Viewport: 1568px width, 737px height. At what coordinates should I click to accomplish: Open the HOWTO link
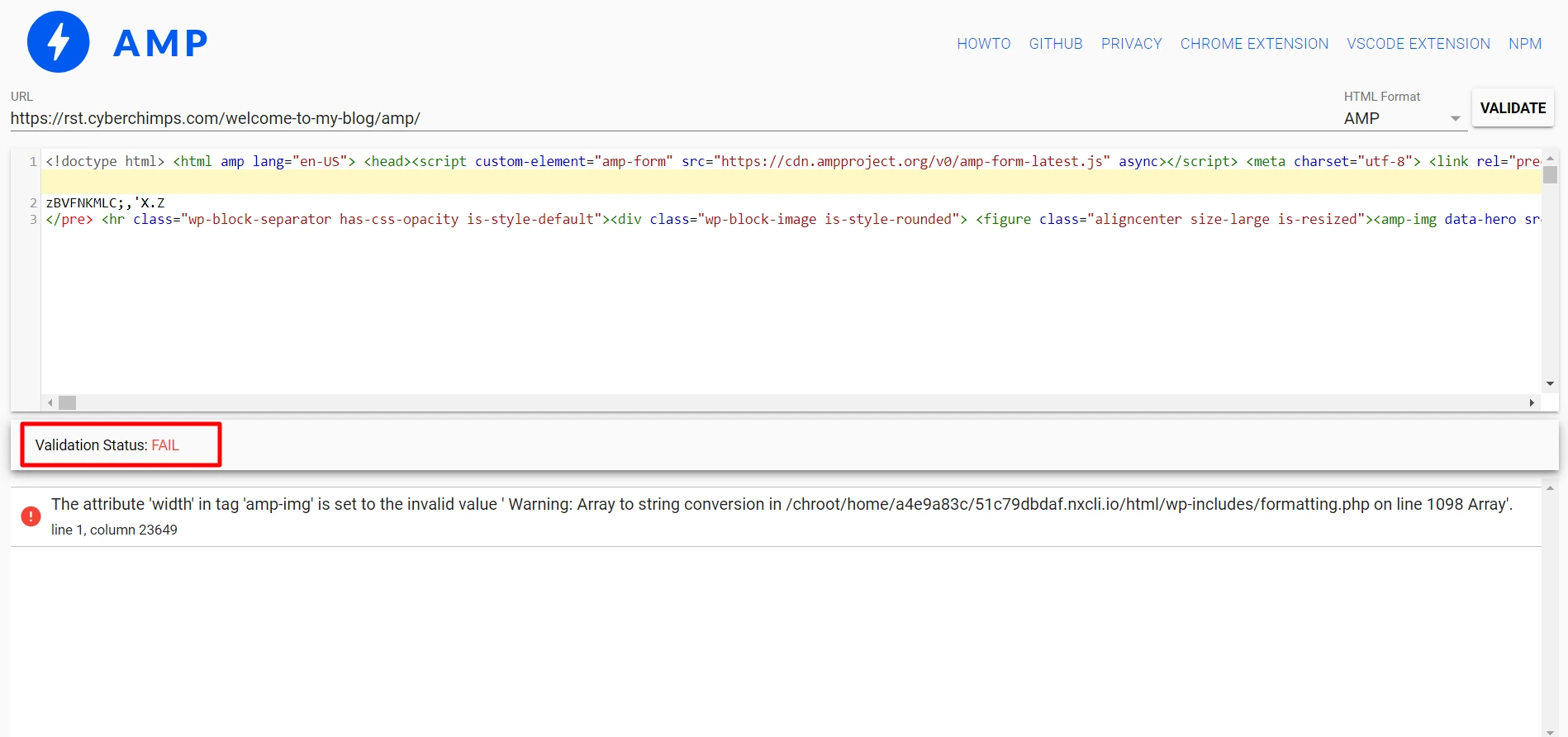point(983,44)
